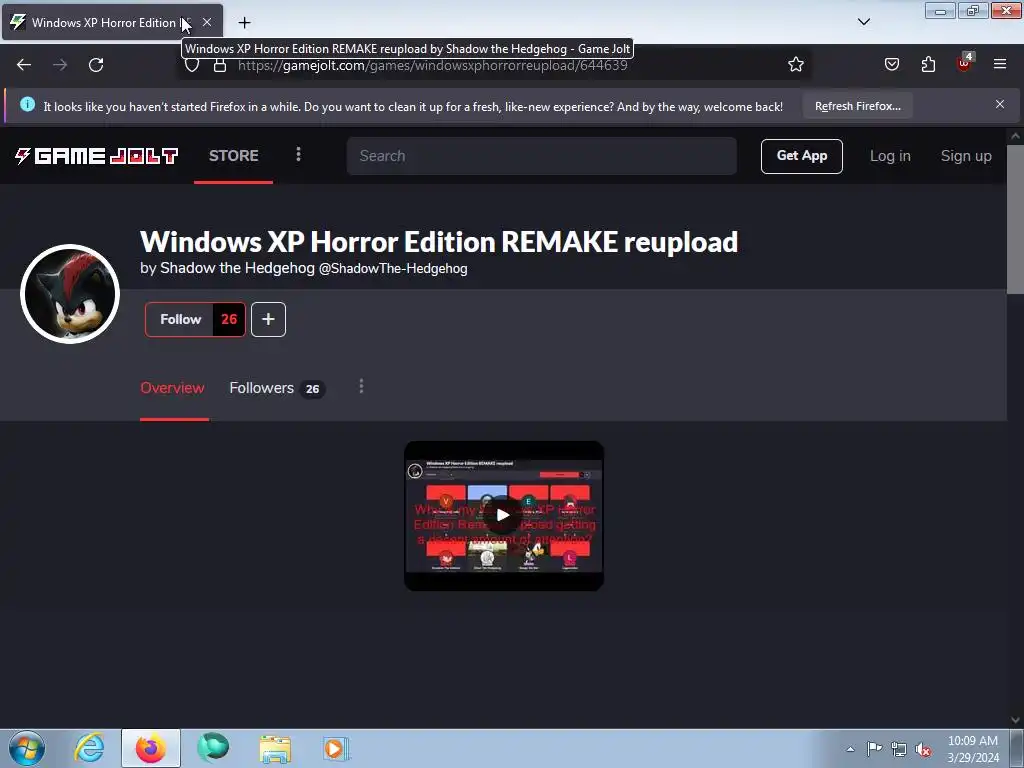
Task: Open Shadow the Hedgehog profile avatar
Action: pyautogui.click(x=70, y=294)
